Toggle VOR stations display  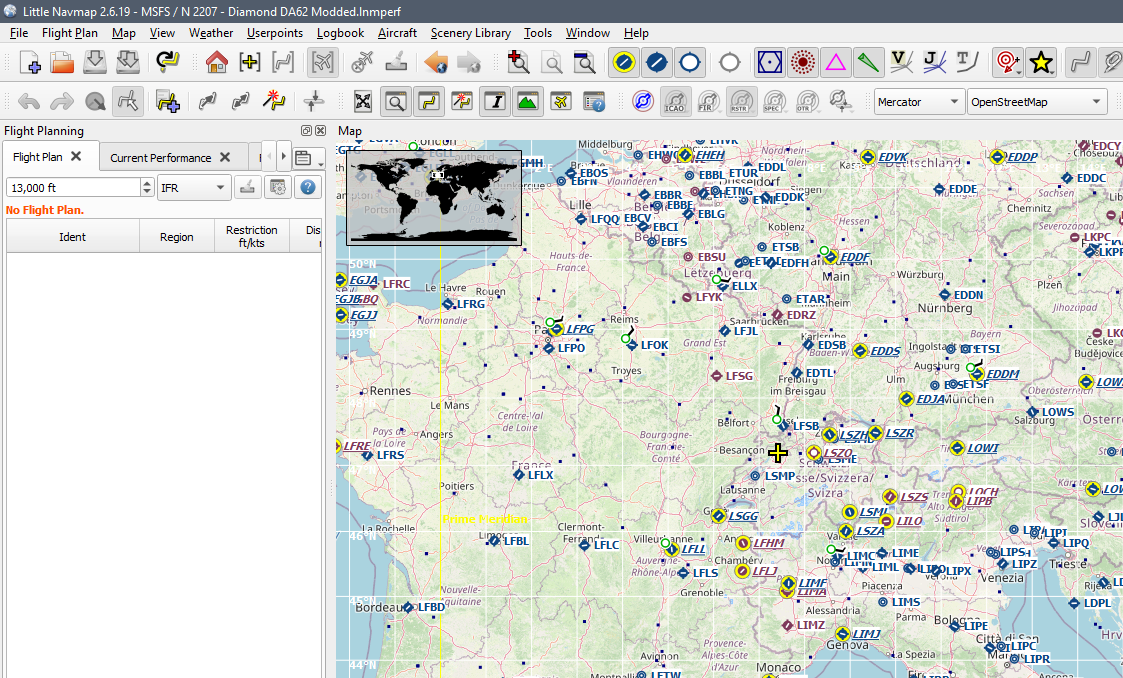(x=770, y=63)
